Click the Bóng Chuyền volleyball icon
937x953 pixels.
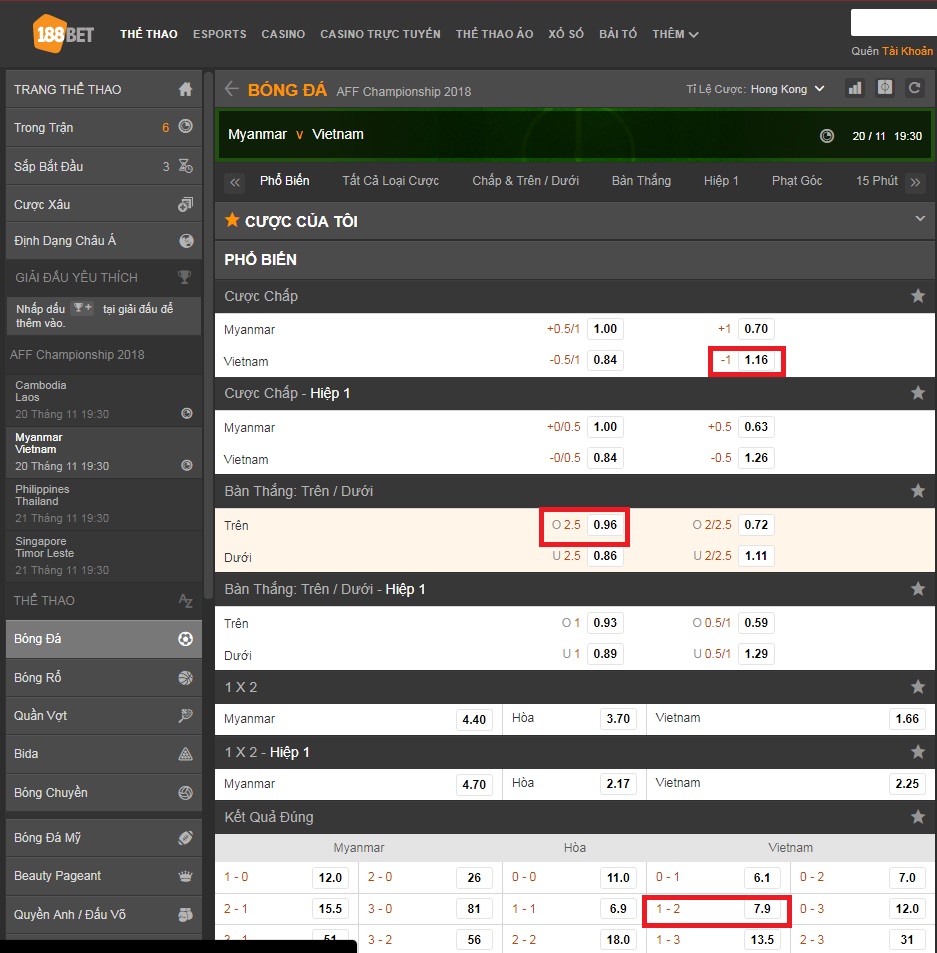[185, 793]
